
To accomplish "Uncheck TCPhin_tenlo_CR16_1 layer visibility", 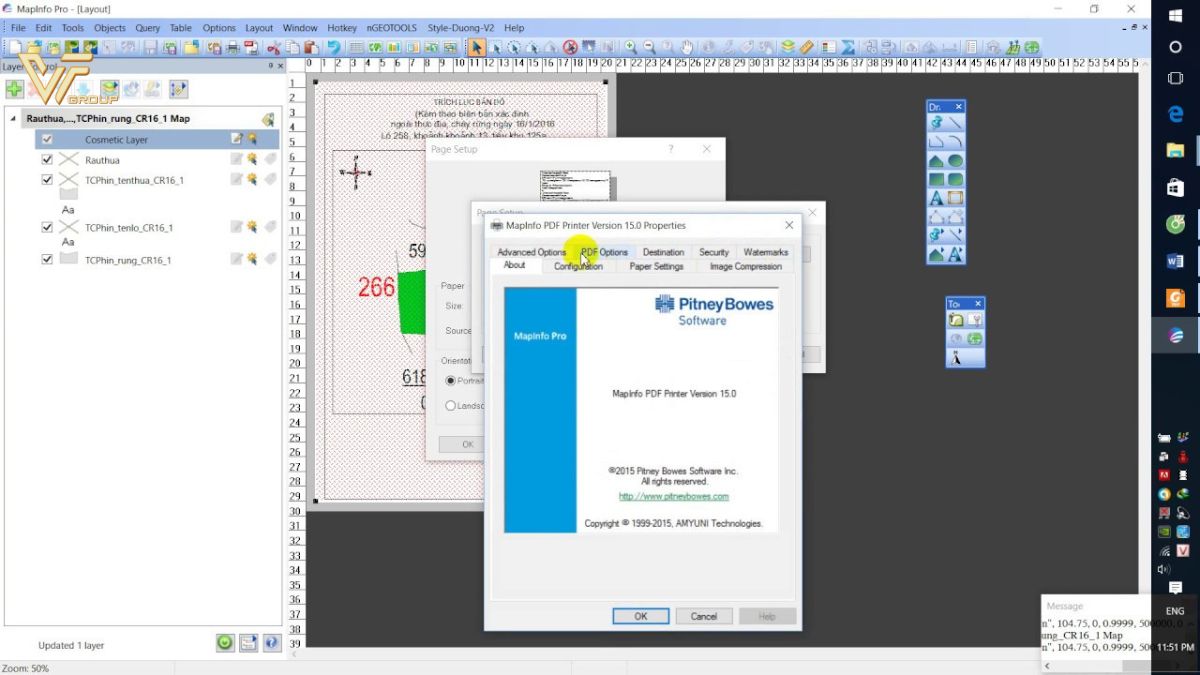I will pos(47,227).
